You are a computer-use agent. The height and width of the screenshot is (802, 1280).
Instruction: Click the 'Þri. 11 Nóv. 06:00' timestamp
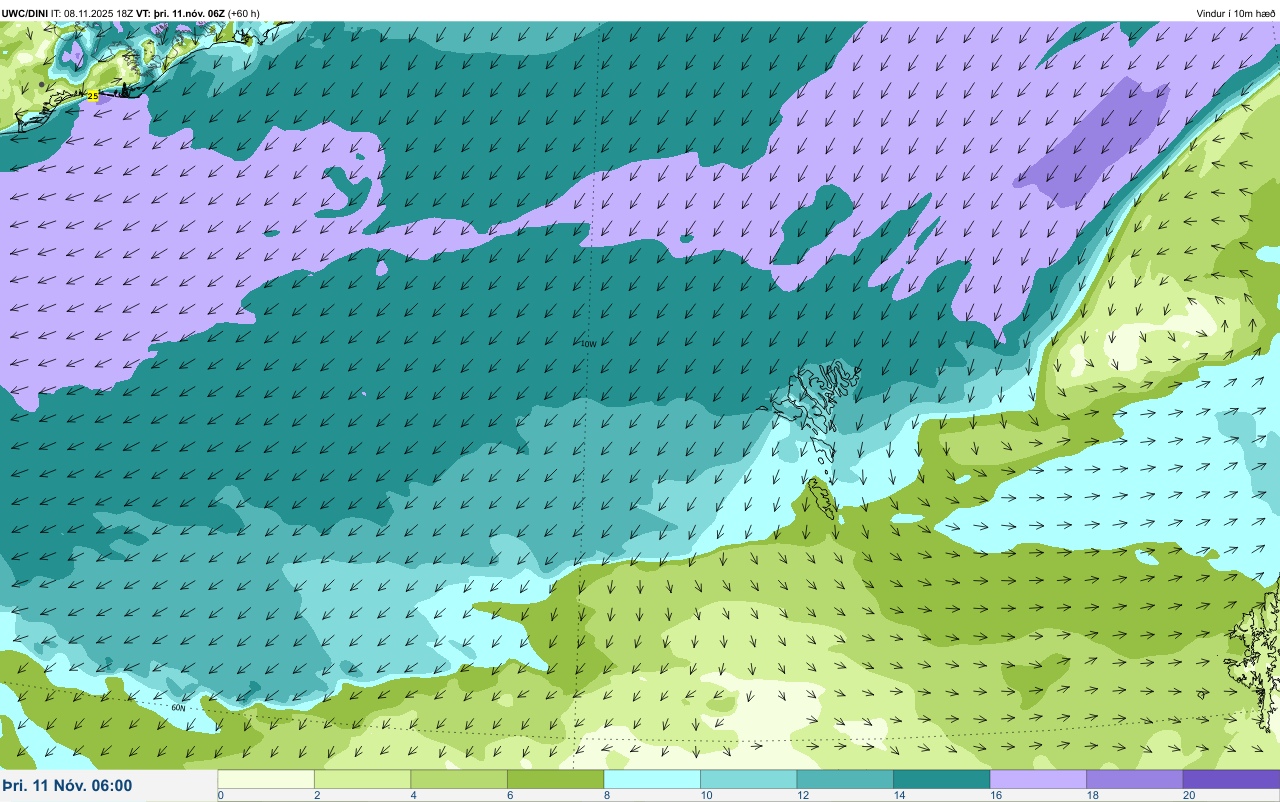click(67, 786)
